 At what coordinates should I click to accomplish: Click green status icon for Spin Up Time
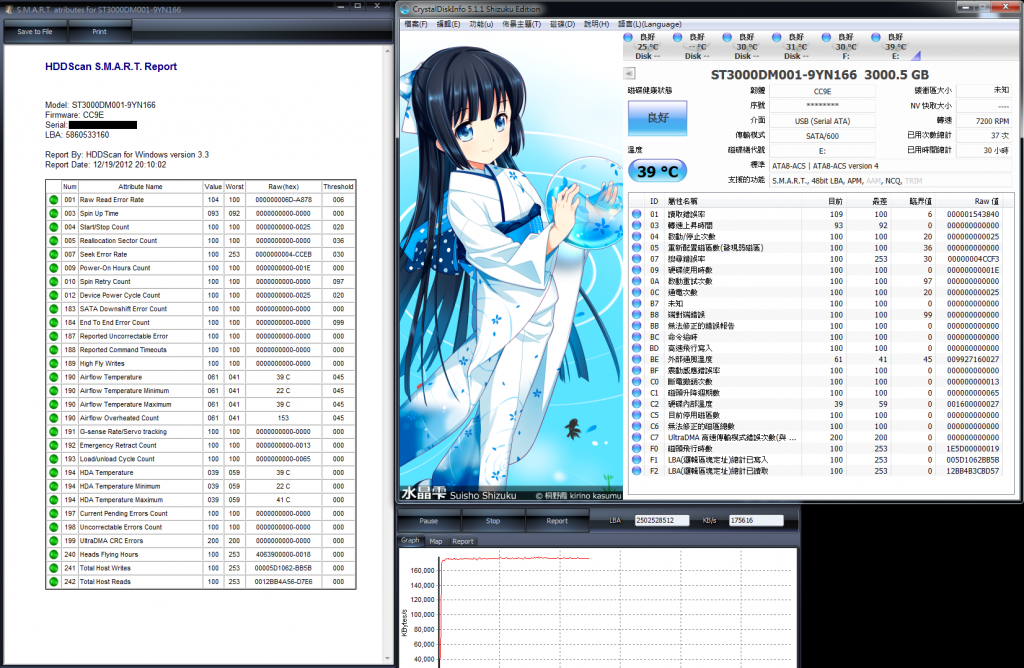click(54, 214)
